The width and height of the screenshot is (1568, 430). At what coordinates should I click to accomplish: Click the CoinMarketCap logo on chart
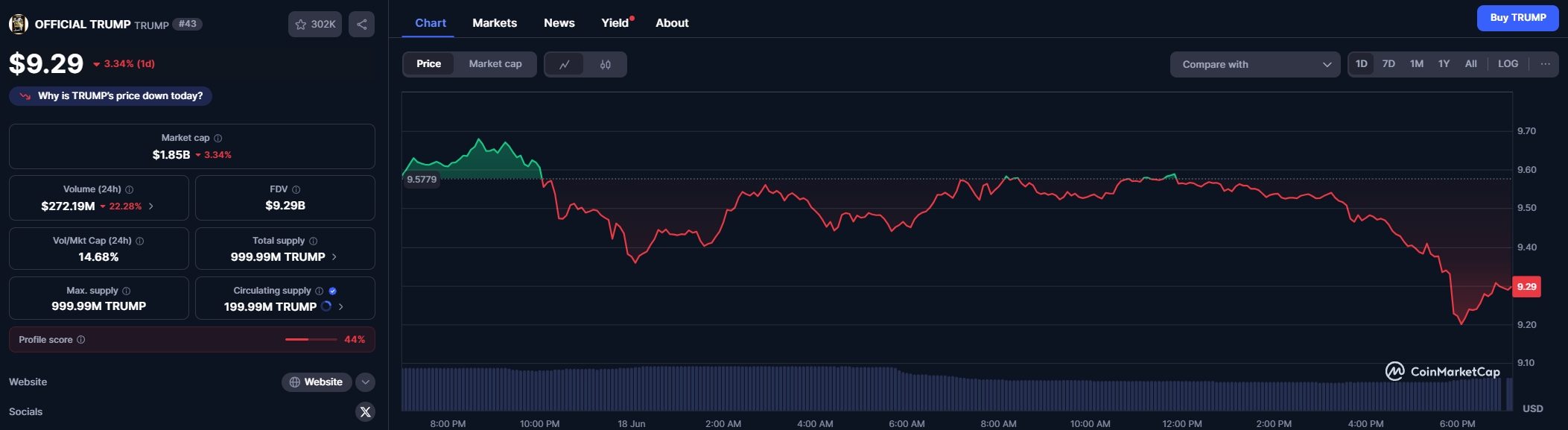coord(1443,371)
